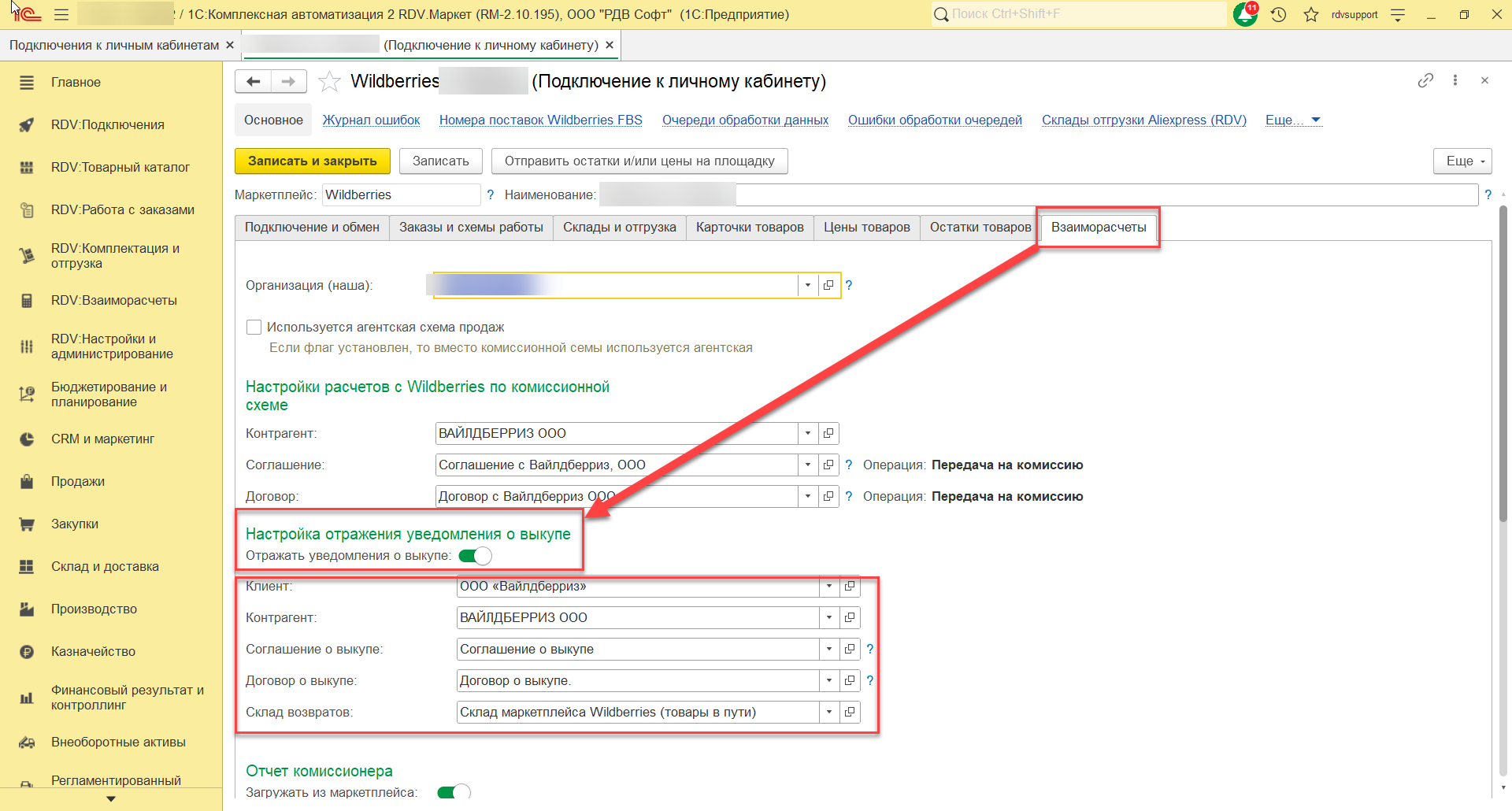Open the history clock icon
Image resolution: width=1512 pixels, height=811 pixels.
click(1278, 14)
